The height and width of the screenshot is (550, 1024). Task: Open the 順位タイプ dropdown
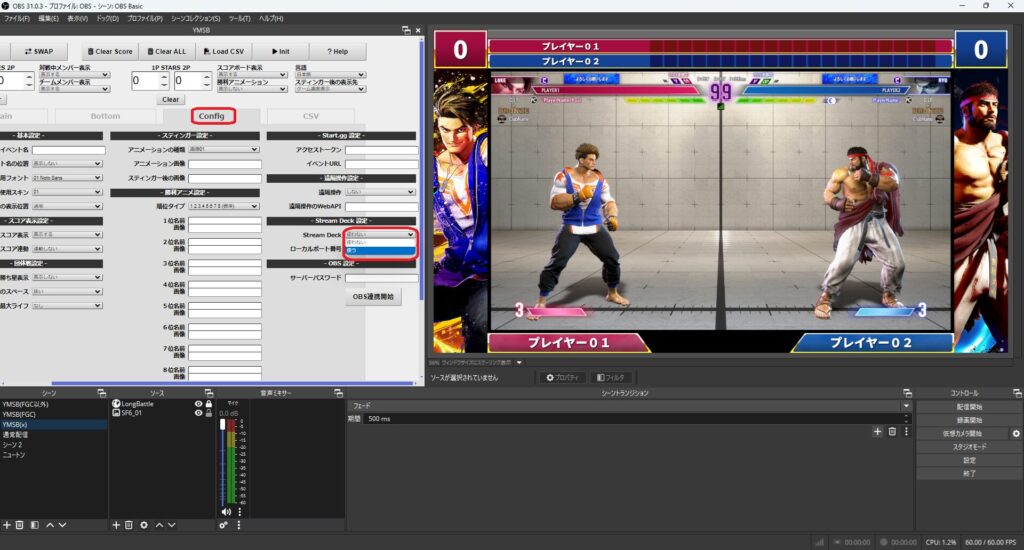(x=223, y=206)
